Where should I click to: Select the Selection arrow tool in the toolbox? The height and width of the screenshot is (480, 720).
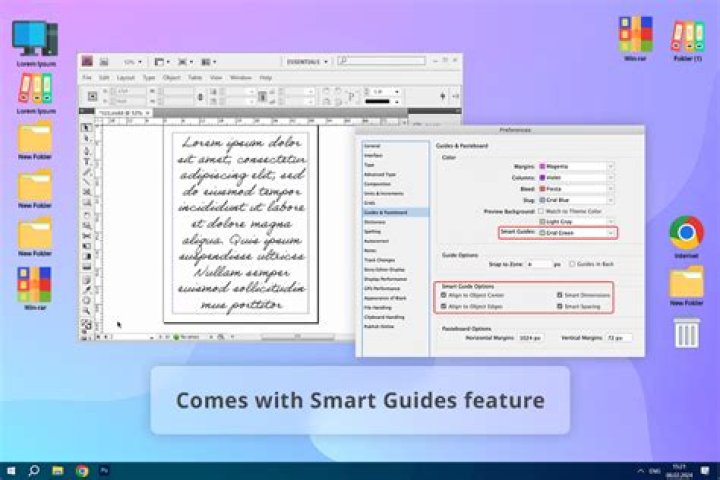point(87,128)
